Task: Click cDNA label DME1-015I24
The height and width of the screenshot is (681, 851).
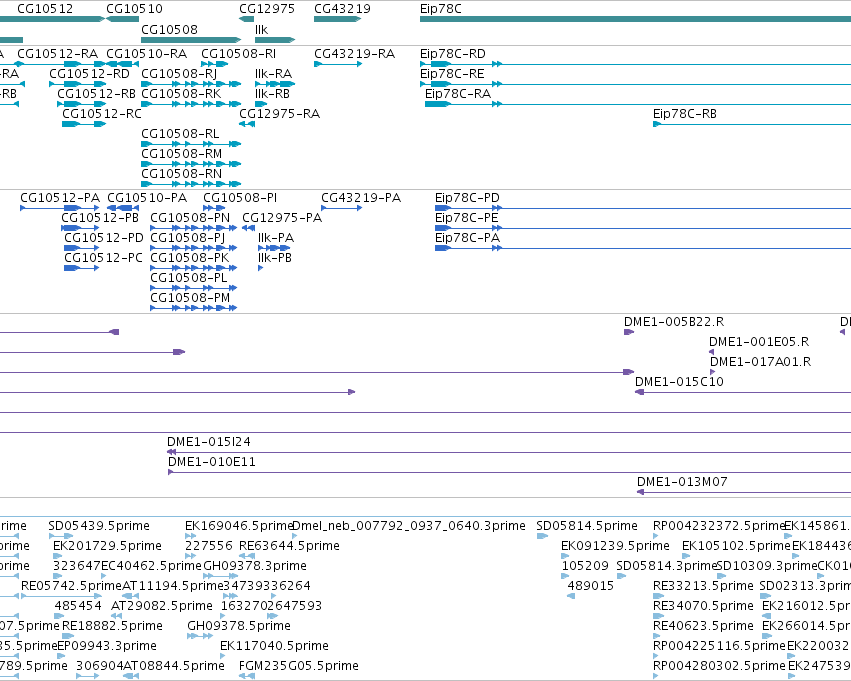Action: point(209,442)
